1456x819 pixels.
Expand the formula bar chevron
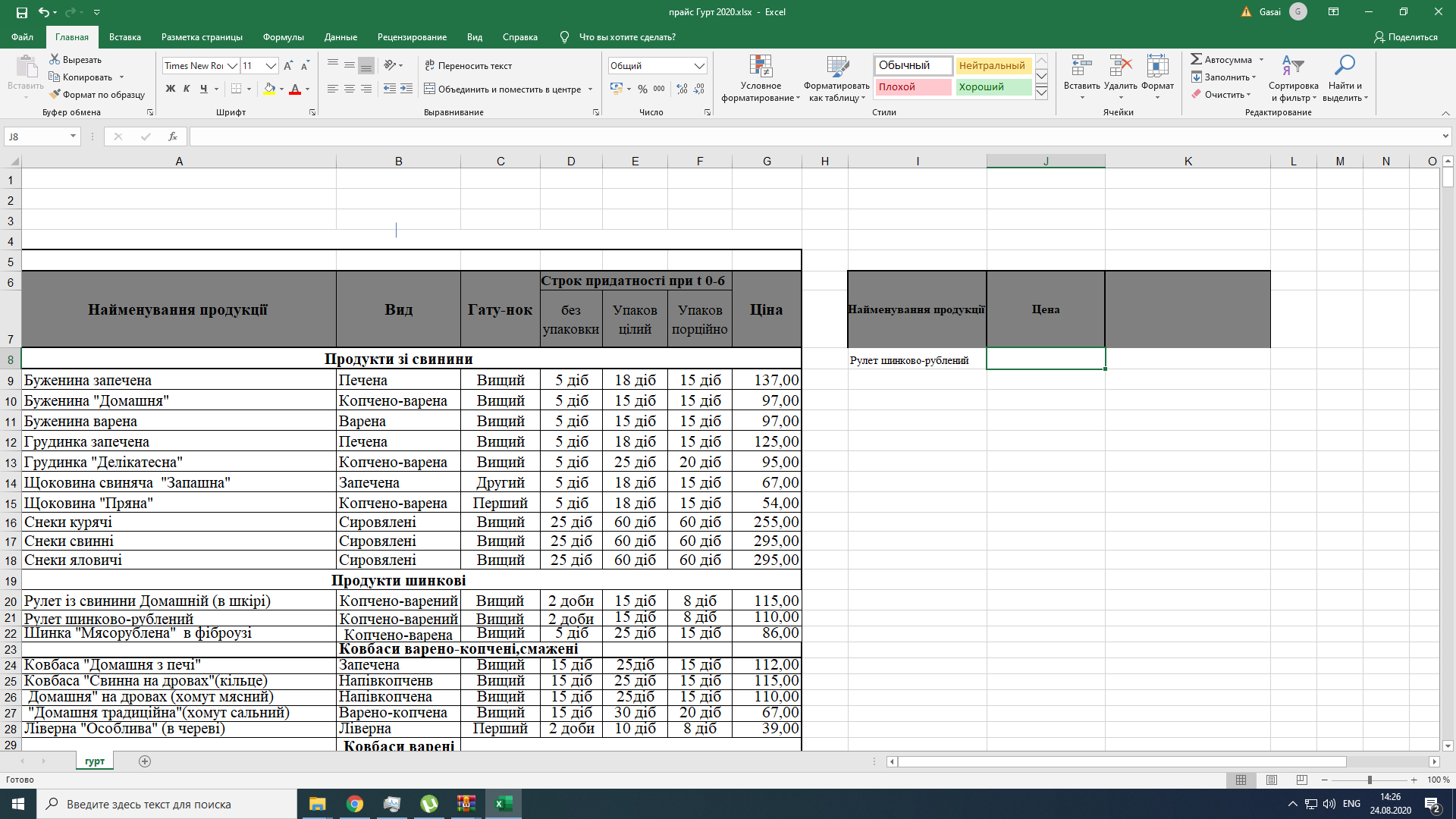(x=1445, y=136)
